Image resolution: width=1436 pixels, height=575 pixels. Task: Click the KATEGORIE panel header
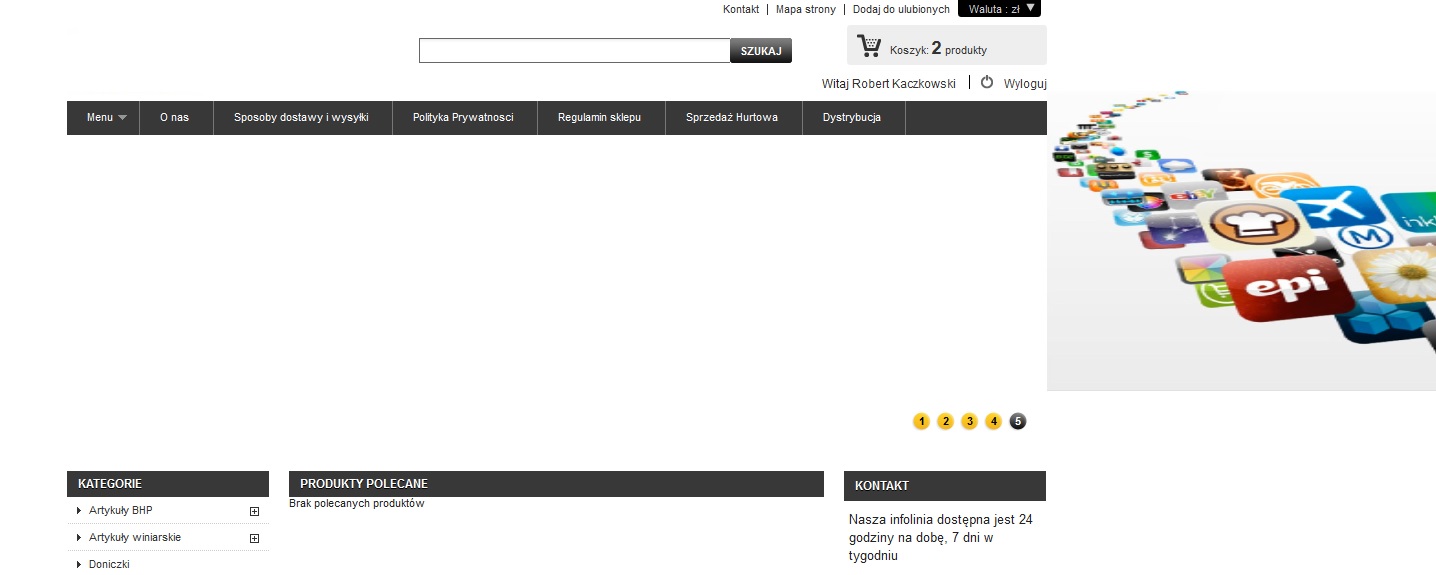pos(168,484)
